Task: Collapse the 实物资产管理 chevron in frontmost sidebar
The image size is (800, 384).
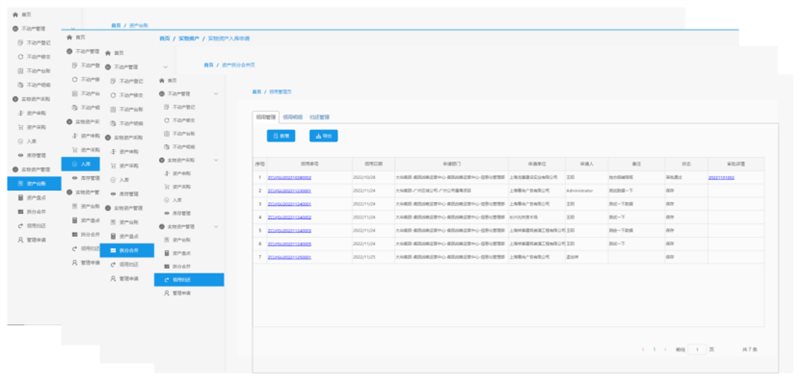Action: 216,226
